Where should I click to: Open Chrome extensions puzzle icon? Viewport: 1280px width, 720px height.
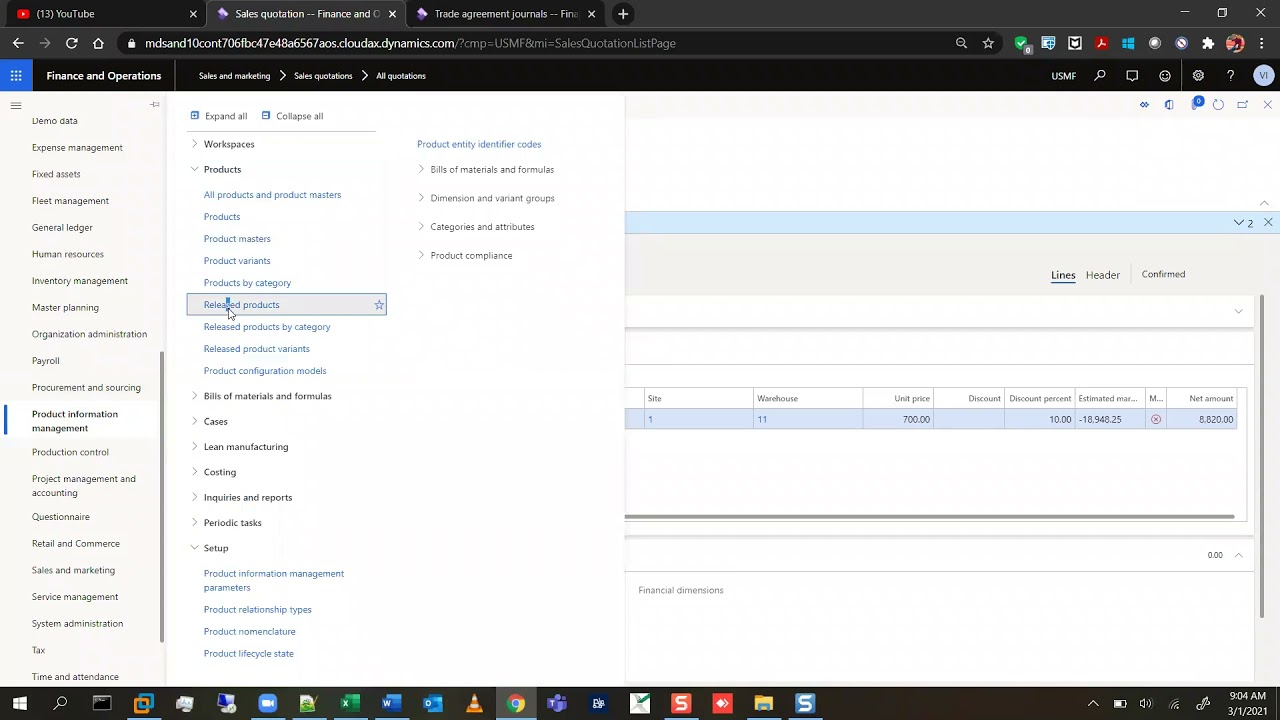(x=1208, y=43)
